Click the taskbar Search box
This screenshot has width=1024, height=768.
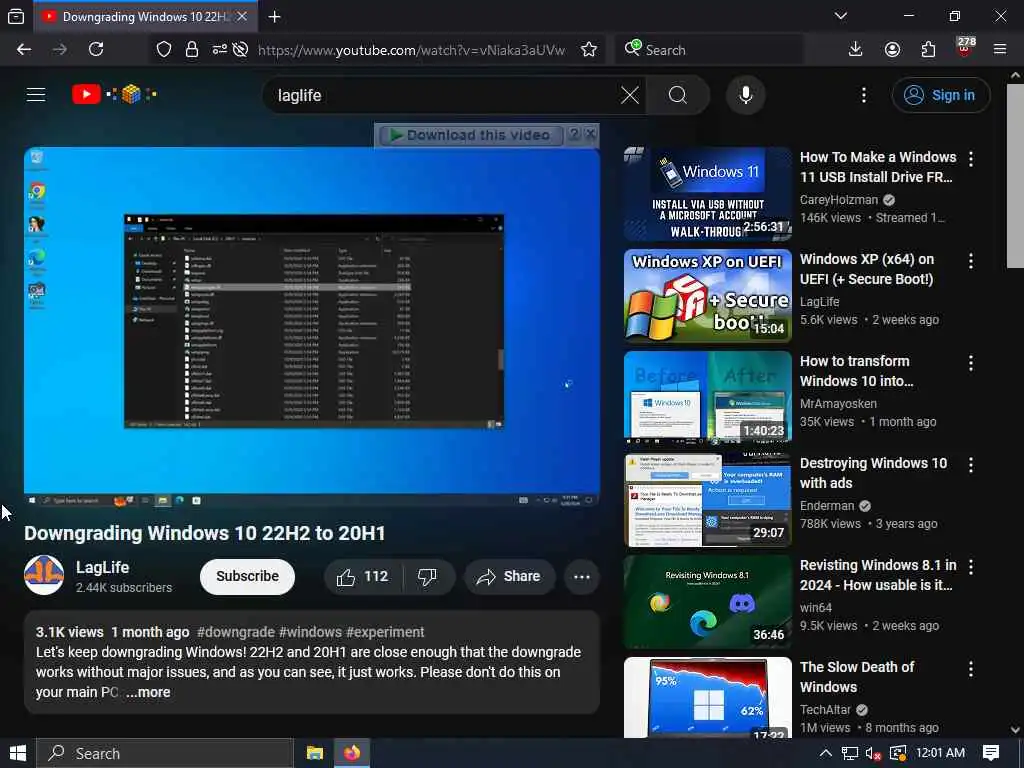(165, 754)
